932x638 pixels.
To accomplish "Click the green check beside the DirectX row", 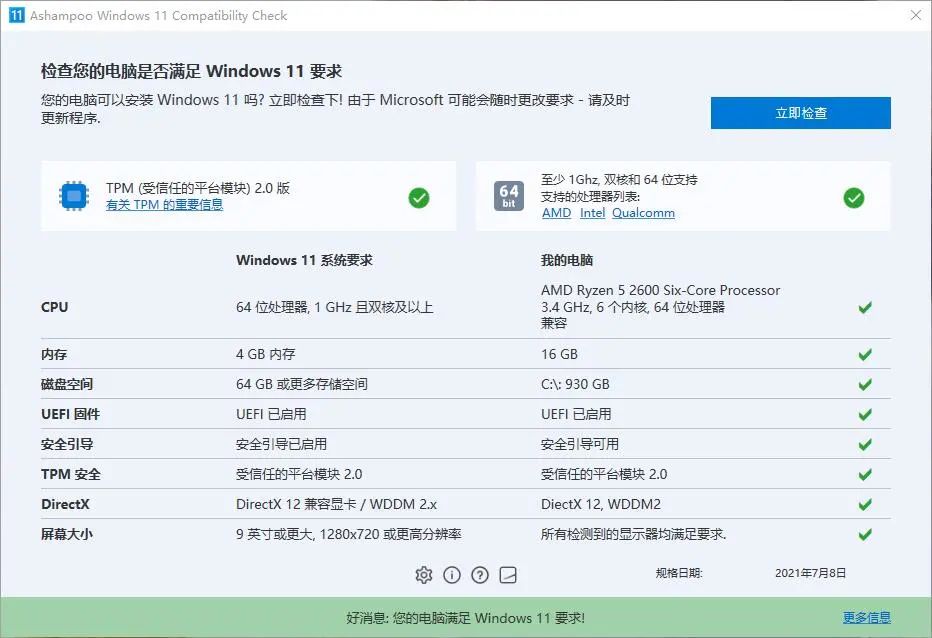I will tap(865, 504).
